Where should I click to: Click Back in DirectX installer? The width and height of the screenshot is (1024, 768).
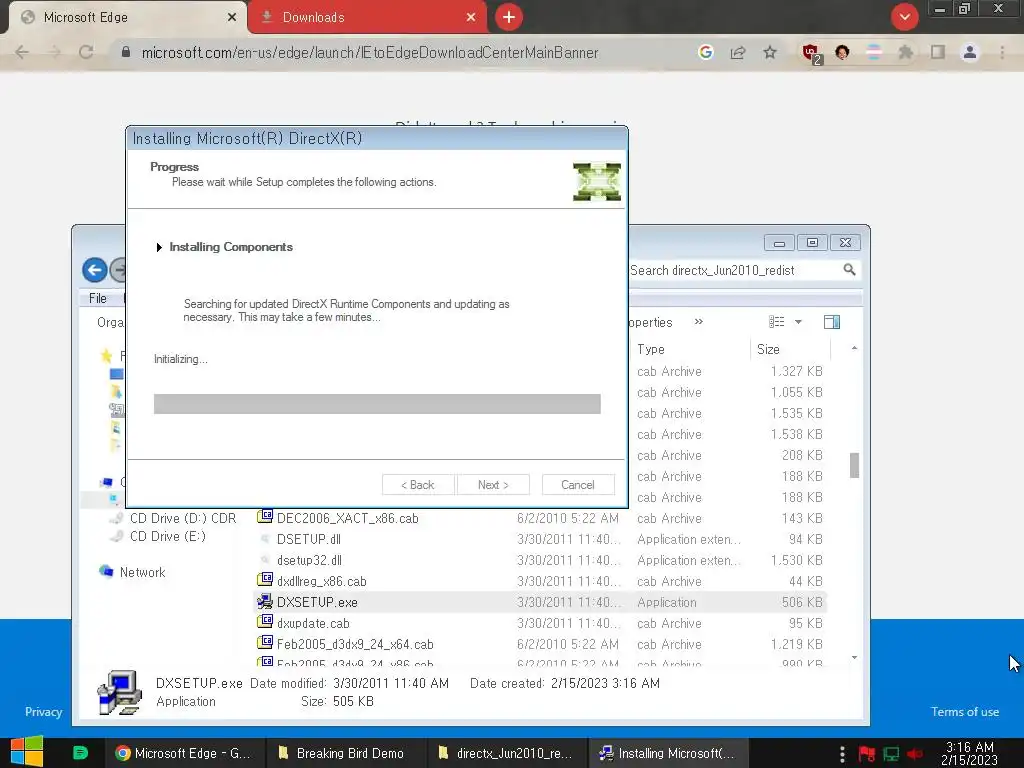coord(418,485)
